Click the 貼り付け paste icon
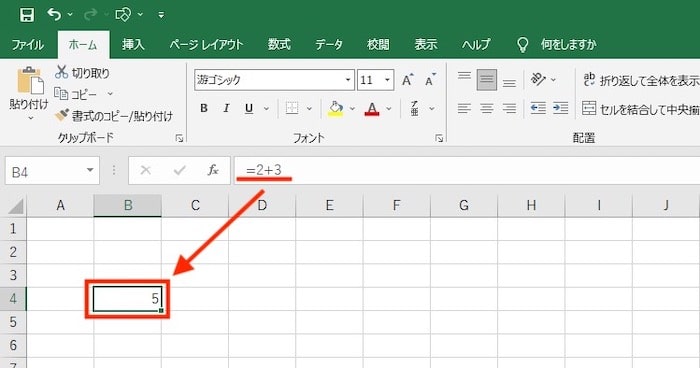Image resolution: width=700 pixels, height=368 pixels. (30, 81)
